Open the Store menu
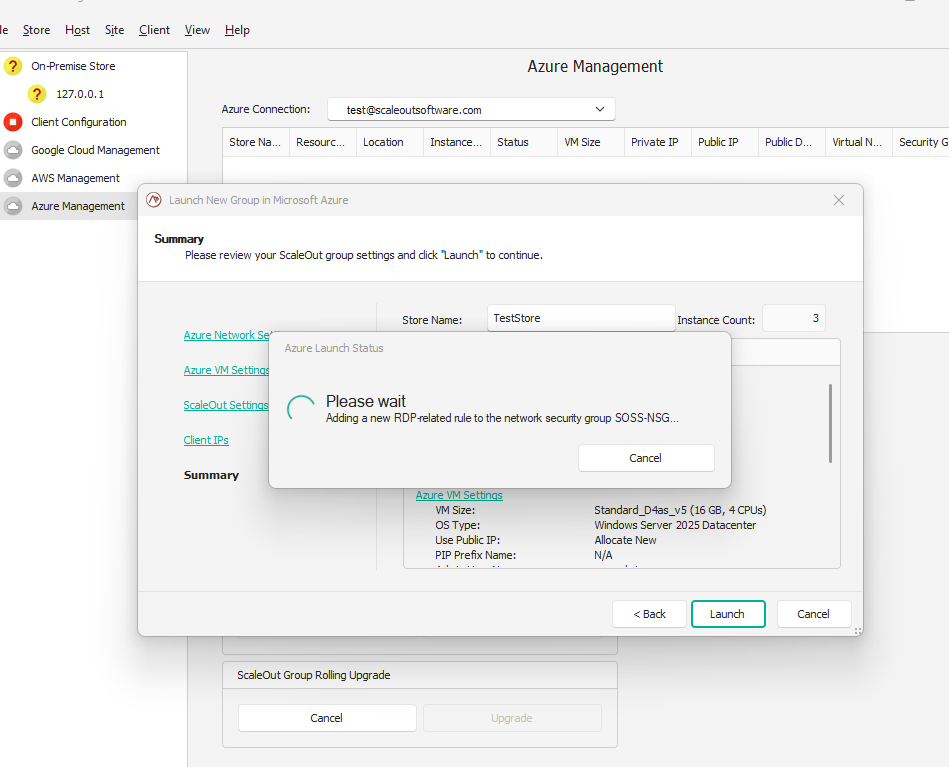The width and height of the screenshot is (949, 767). click(x=36, y=30)
